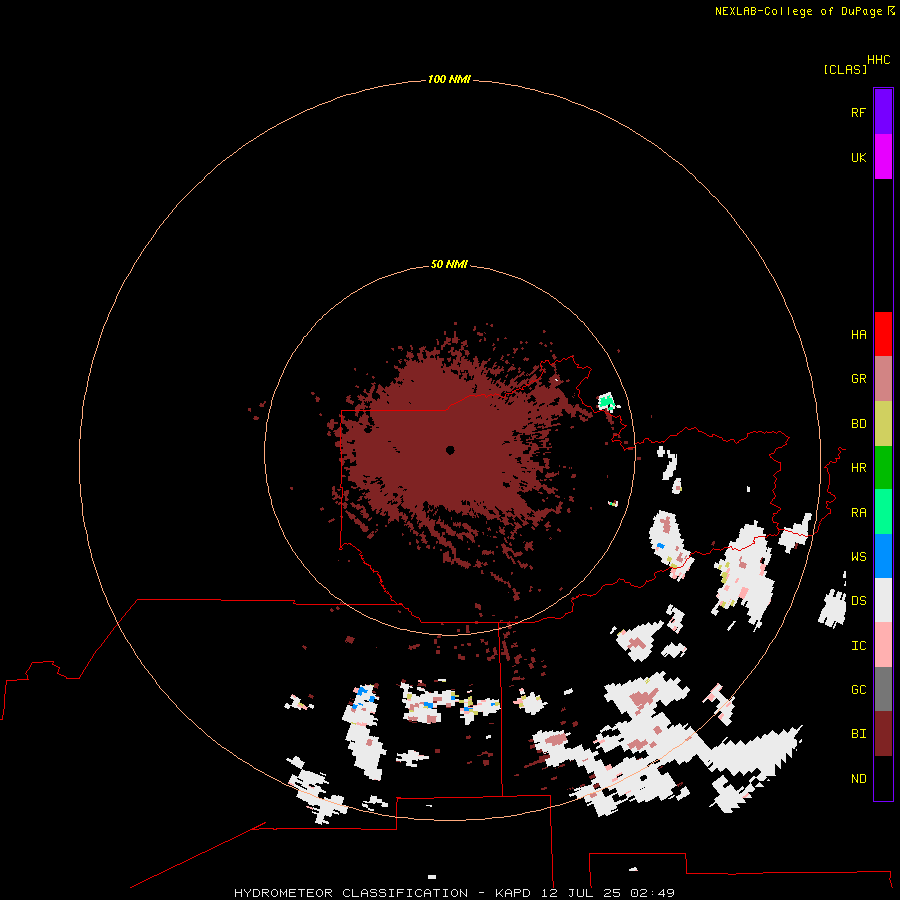Click the ND legend label
The height and width of the screenshot is (900, 900).
coord(858,779)
